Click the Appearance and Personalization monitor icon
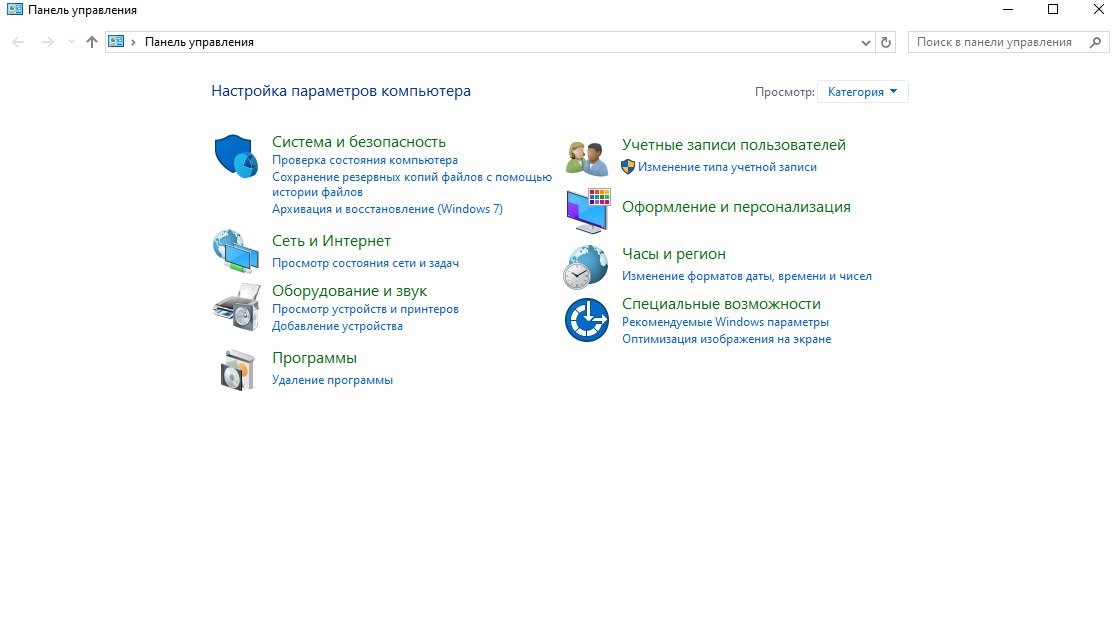1118x618 pixels. point(588,210)
